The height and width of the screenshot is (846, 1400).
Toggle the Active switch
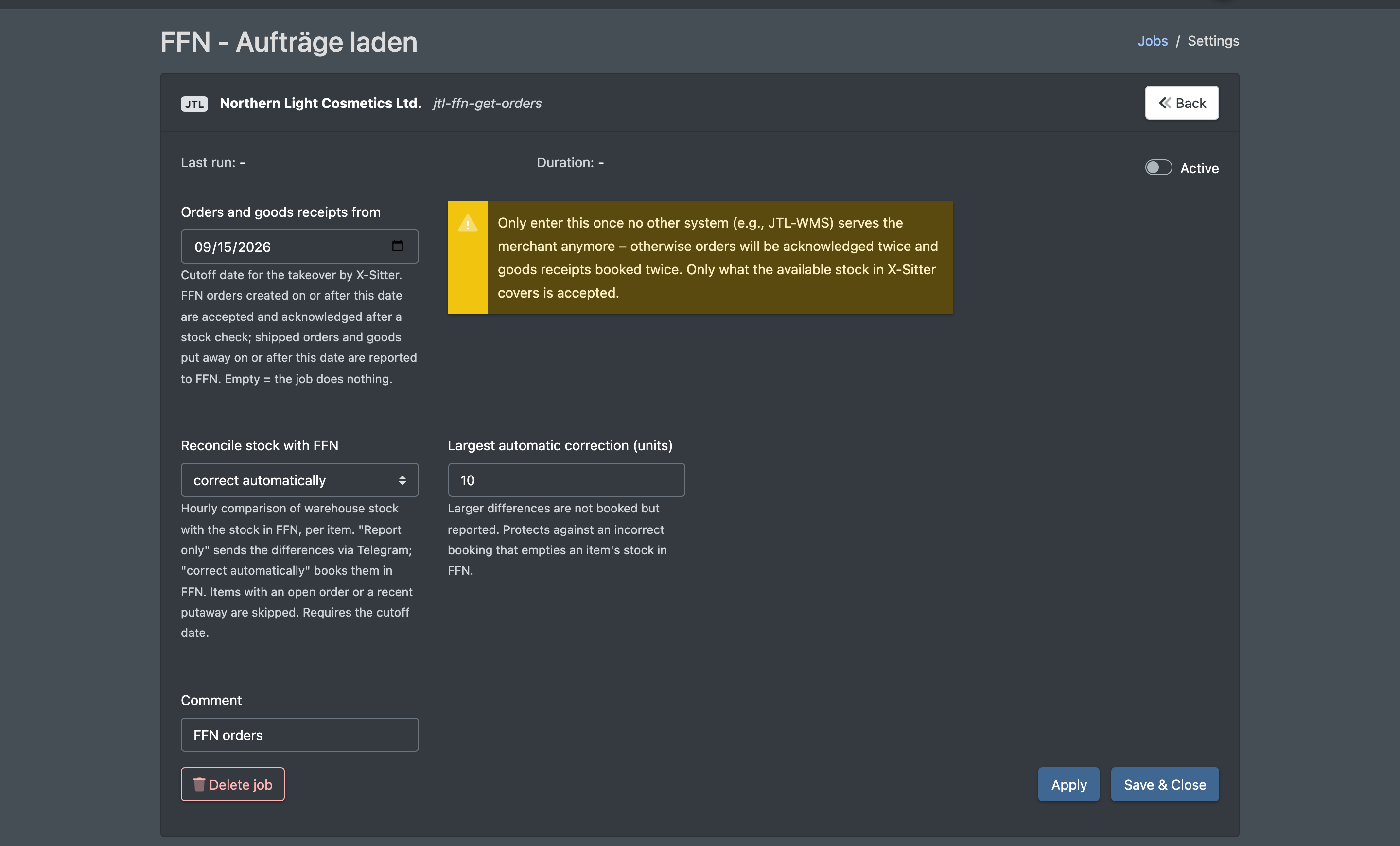(x=1158, y=168)
